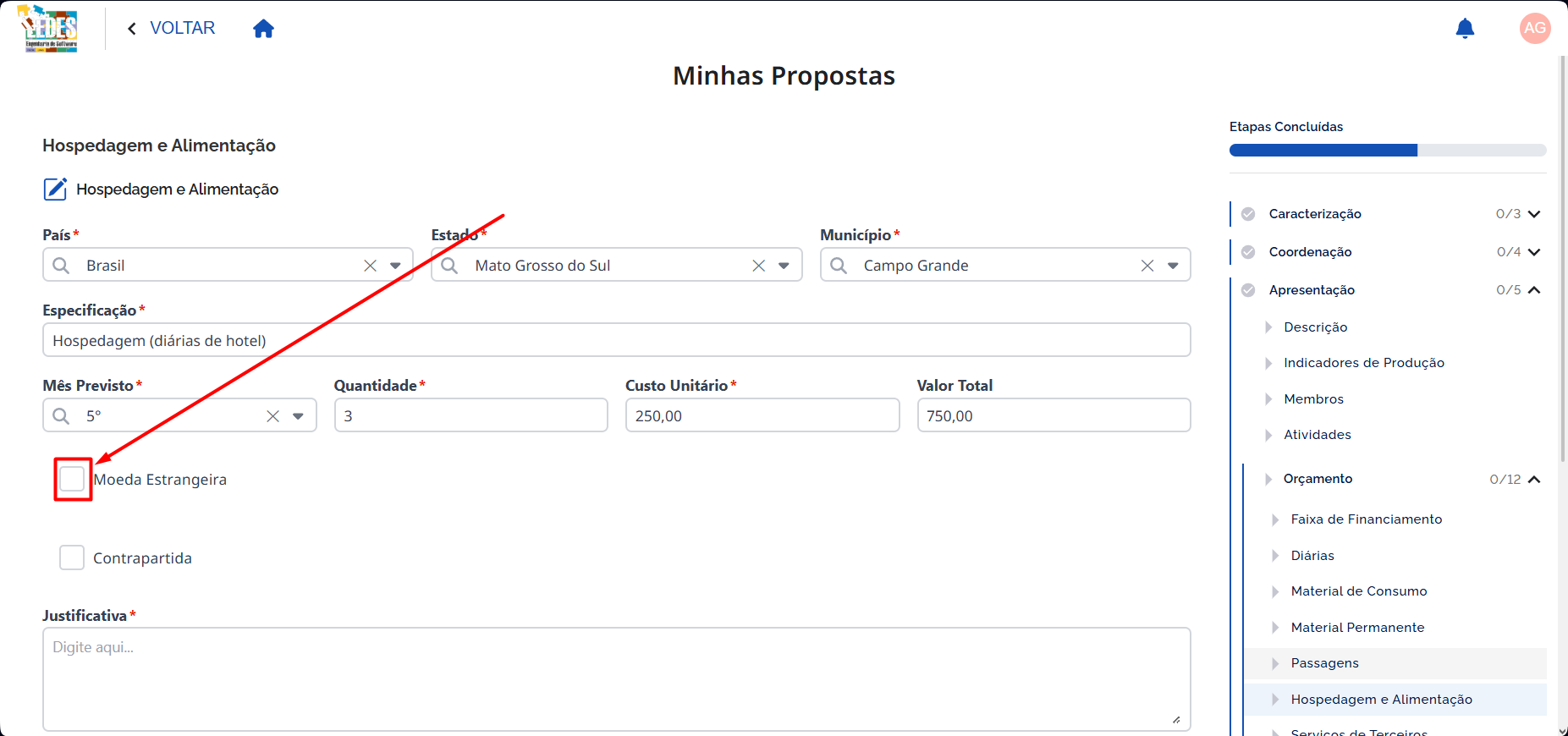Open the notifications bell

pyautogui.click(x=1465, y=29)
